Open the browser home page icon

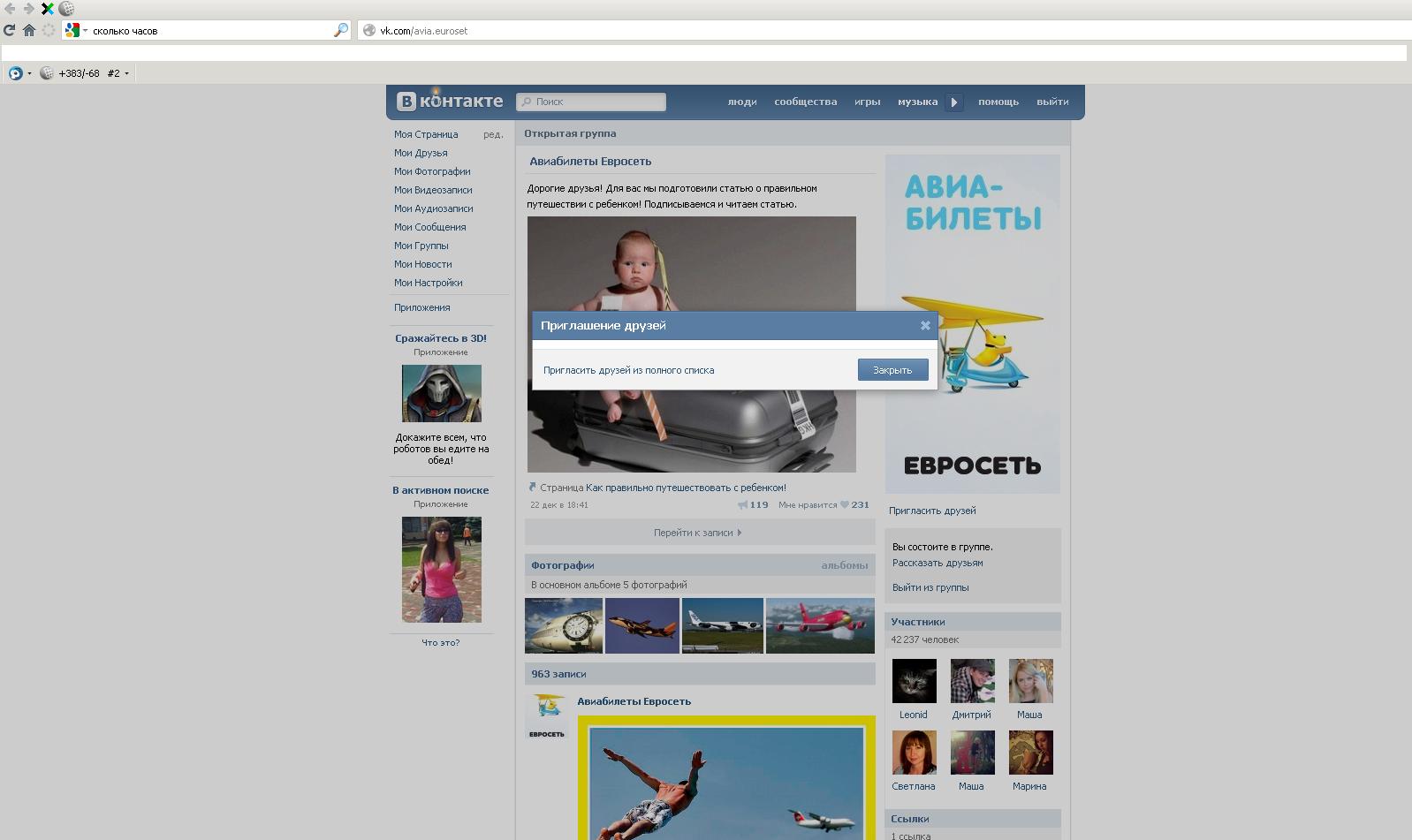click(x=29, y=30)
